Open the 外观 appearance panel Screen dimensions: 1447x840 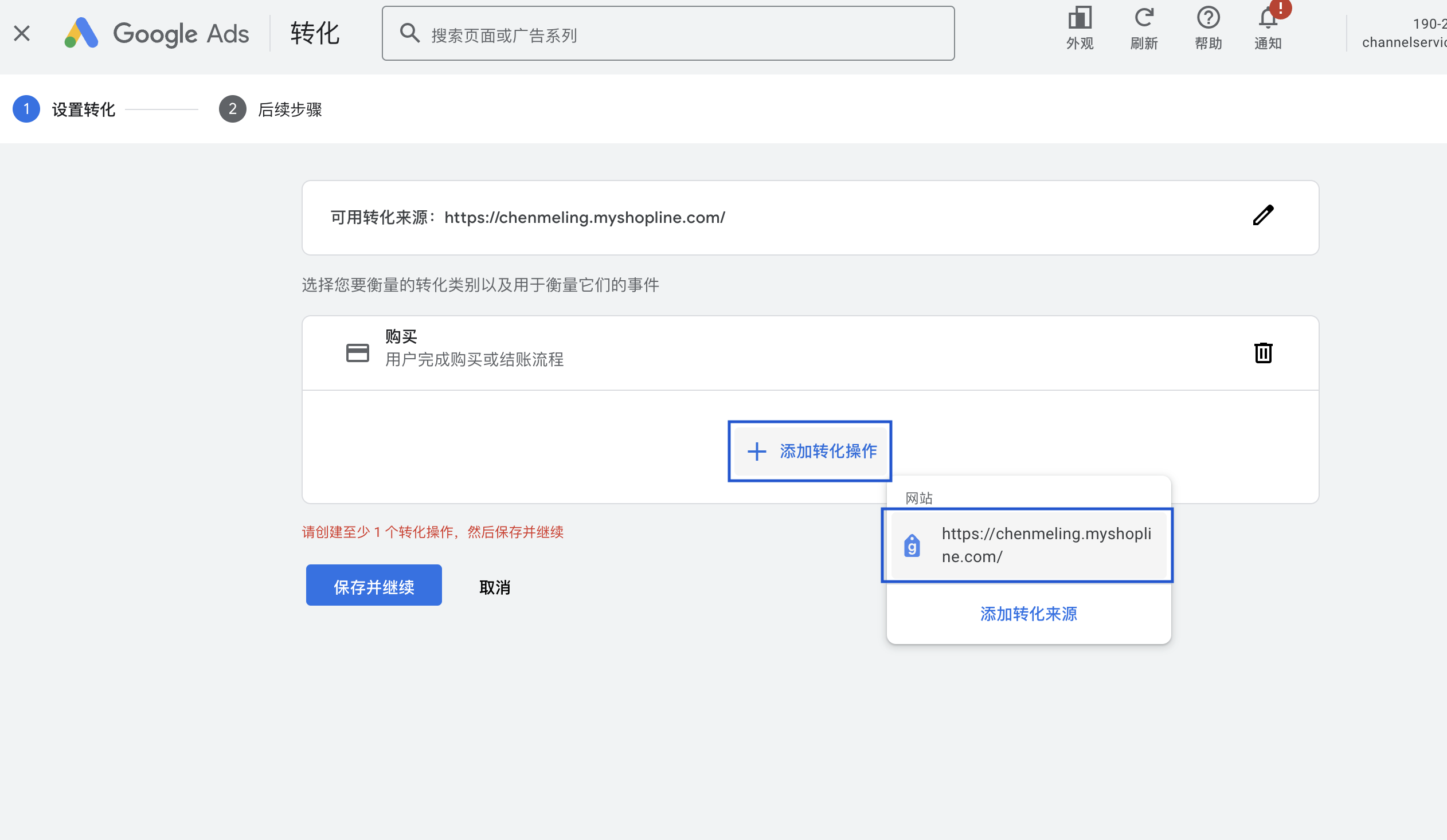tap(1080, 29)
